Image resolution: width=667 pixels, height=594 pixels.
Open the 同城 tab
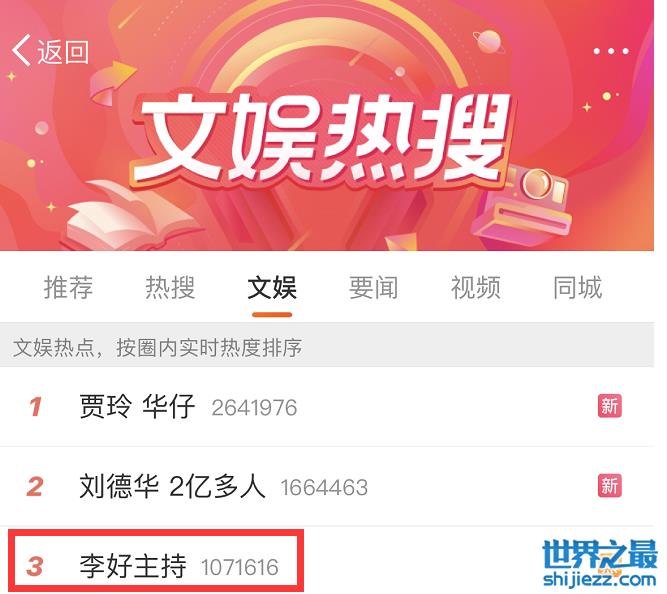[578, 287]
